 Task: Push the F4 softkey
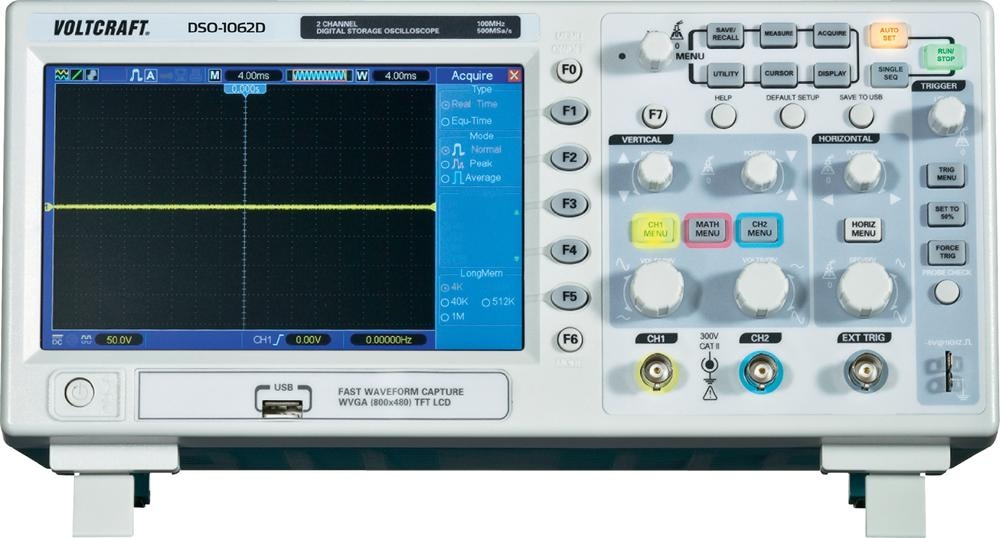click(569, 251)
